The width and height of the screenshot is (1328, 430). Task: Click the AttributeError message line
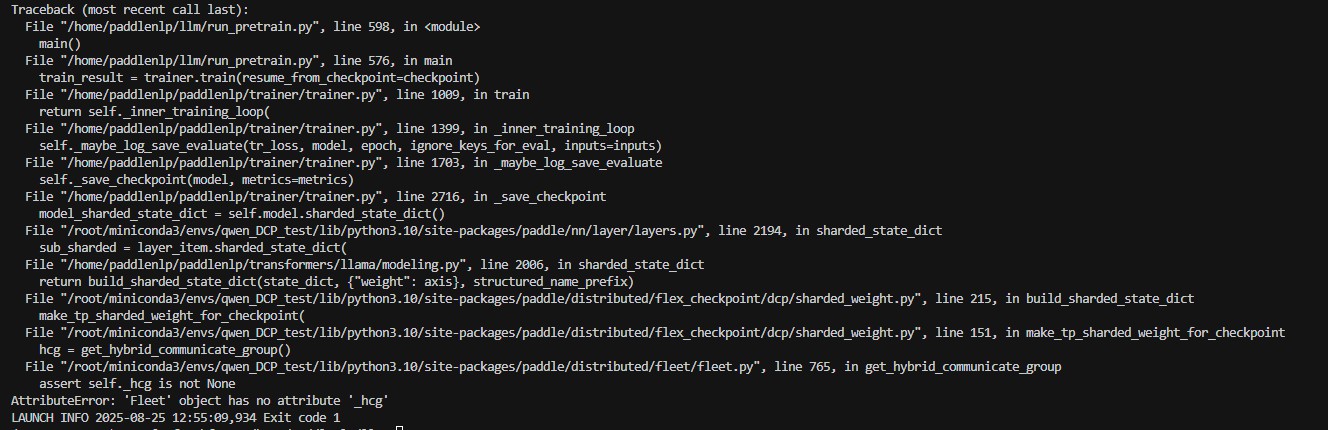tap(199, 400)
